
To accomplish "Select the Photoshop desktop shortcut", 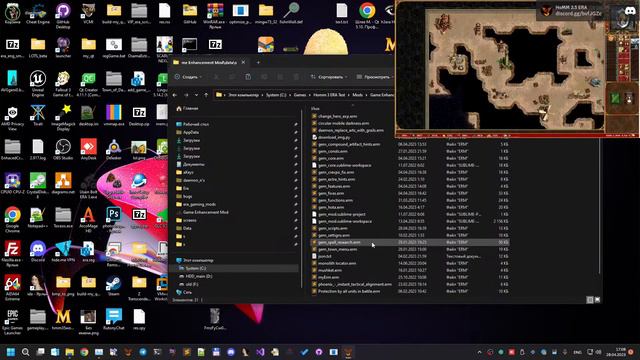I will pyautogui.click(x=113, y=219).
